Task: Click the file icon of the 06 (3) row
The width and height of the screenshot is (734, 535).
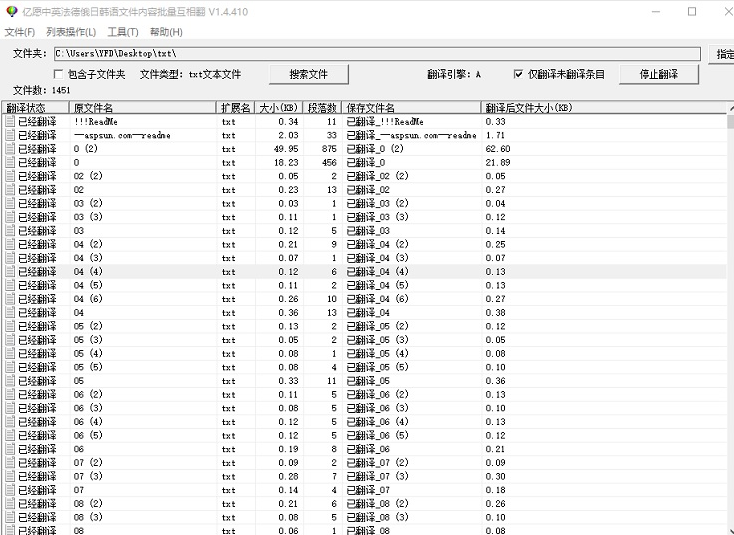Action: 10,408
